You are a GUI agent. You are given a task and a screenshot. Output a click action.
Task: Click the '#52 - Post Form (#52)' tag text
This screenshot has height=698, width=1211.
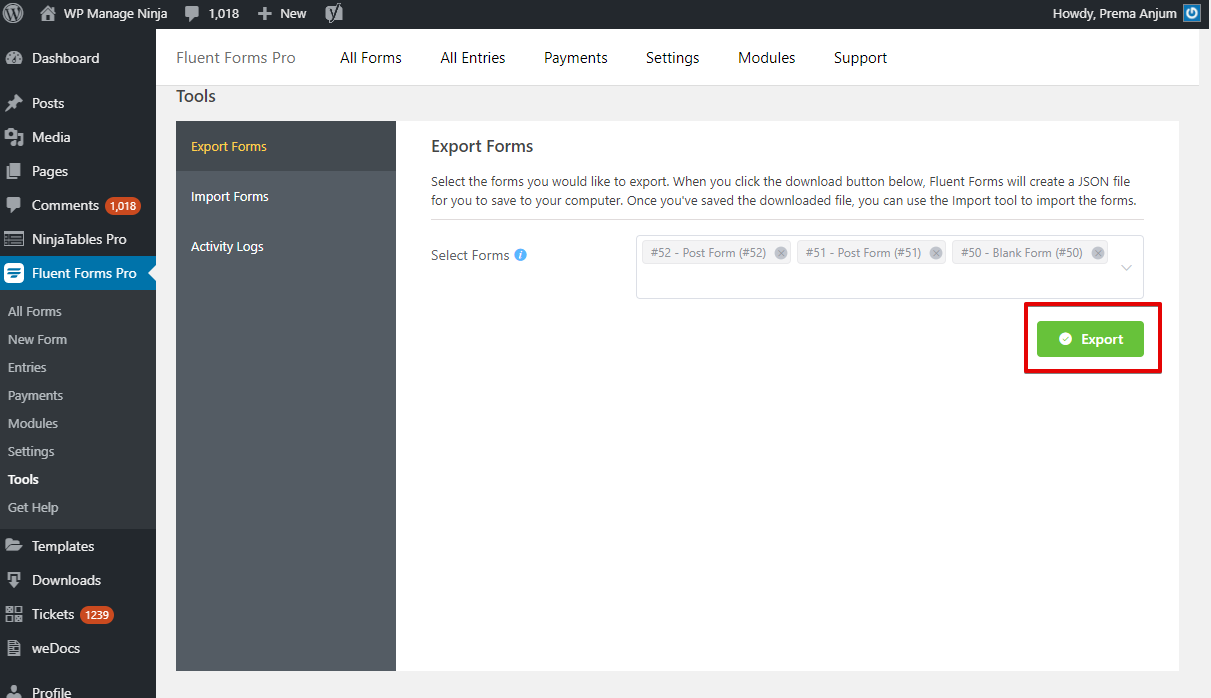click(708, 253)
